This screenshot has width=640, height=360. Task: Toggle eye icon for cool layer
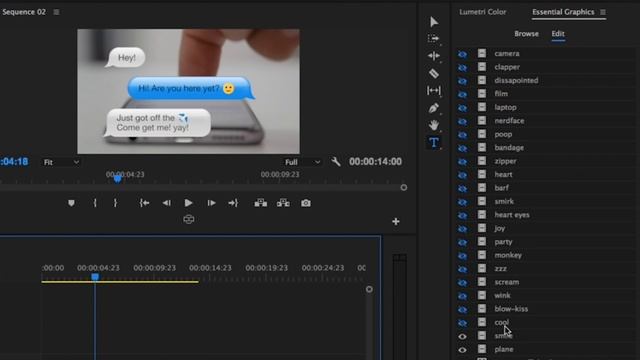click(x=462, y=323)
